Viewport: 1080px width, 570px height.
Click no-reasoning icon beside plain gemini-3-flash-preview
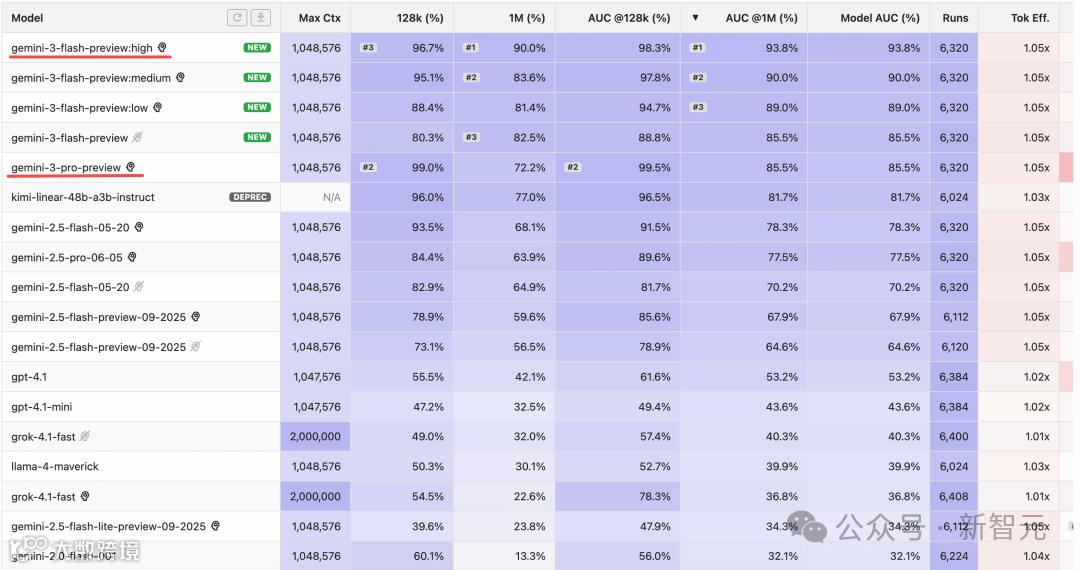pyautogui.click(x=138, y=137)
